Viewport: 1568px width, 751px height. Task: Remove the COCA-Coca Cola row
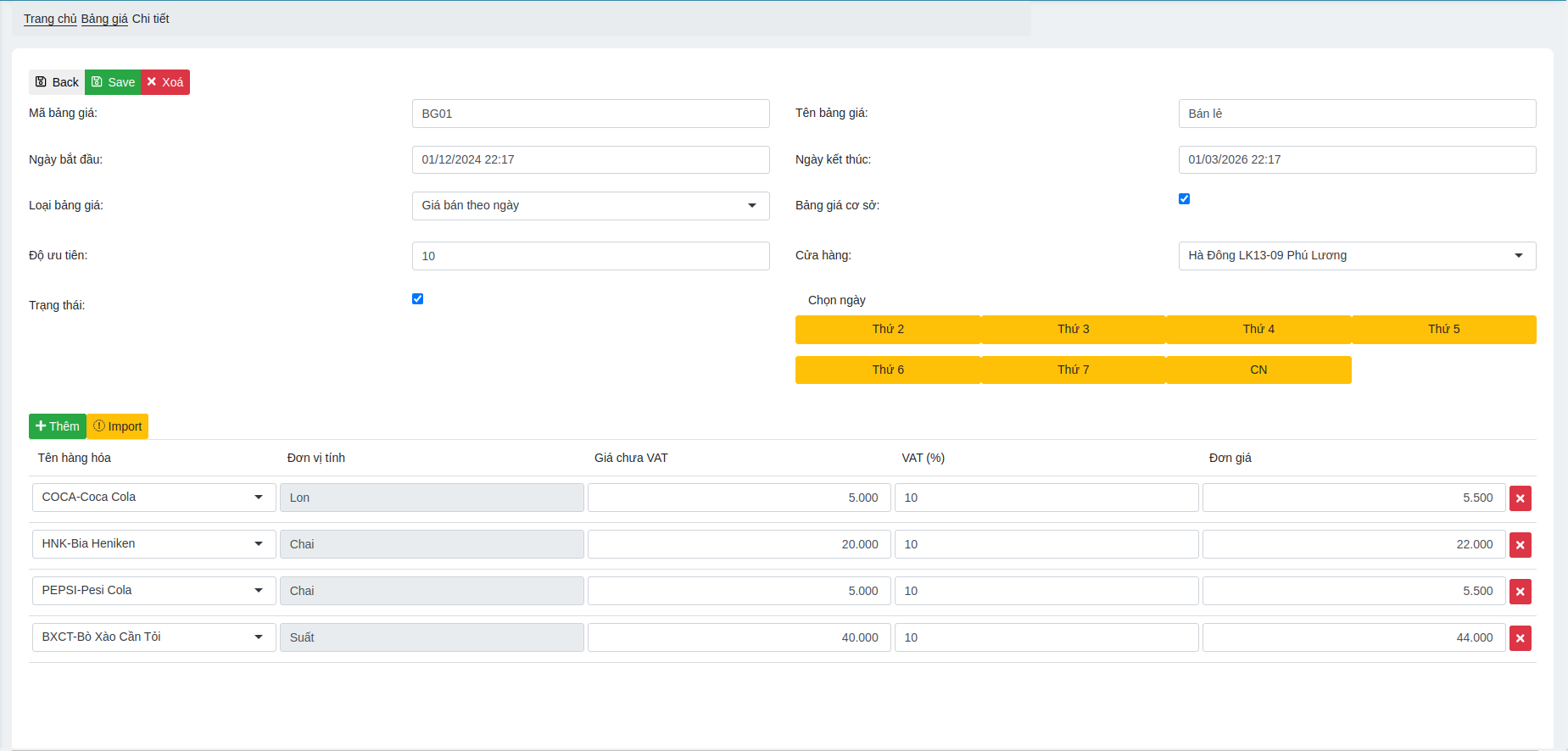1520,498
